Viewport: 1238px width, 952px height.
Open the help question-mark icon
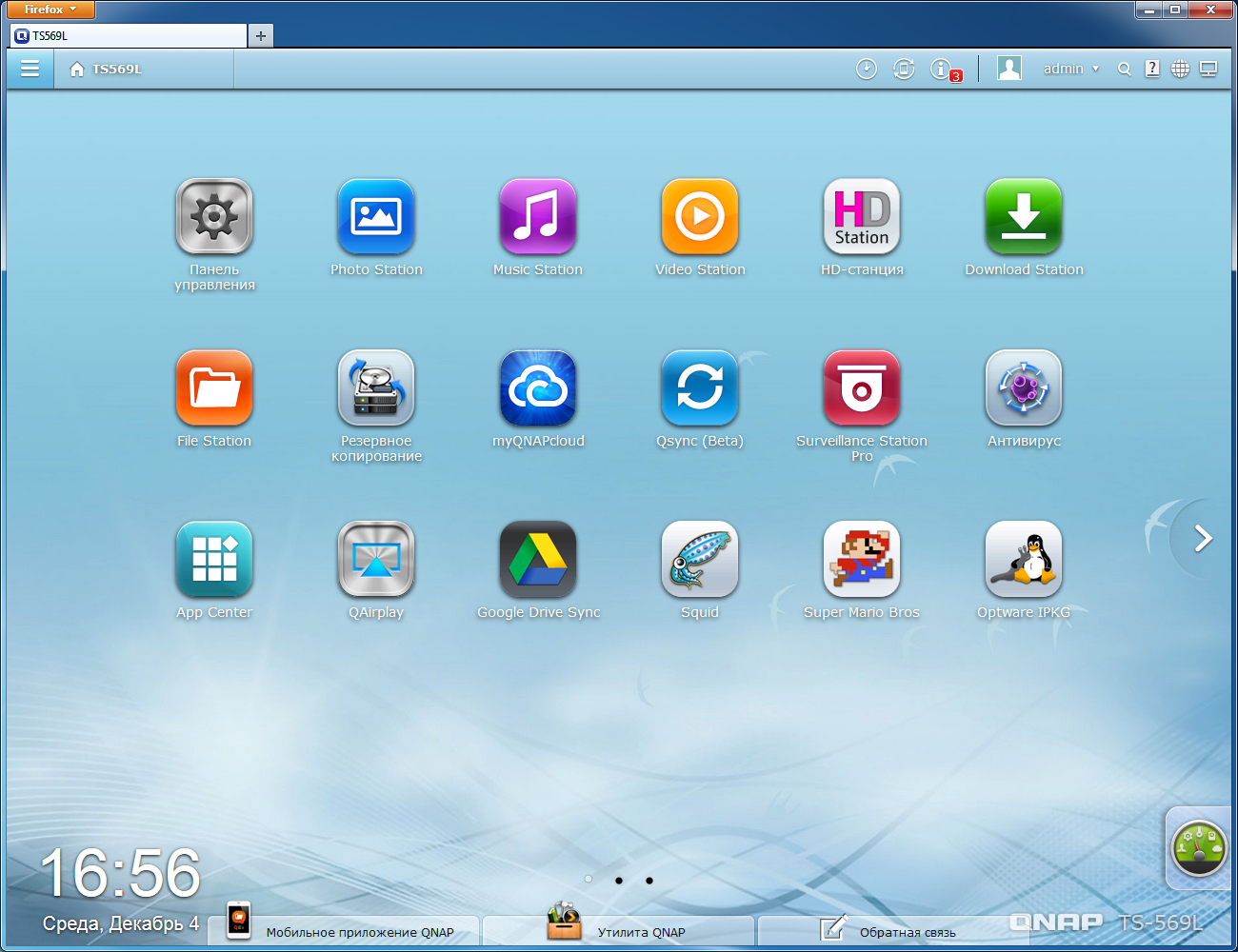[1152, 69]
